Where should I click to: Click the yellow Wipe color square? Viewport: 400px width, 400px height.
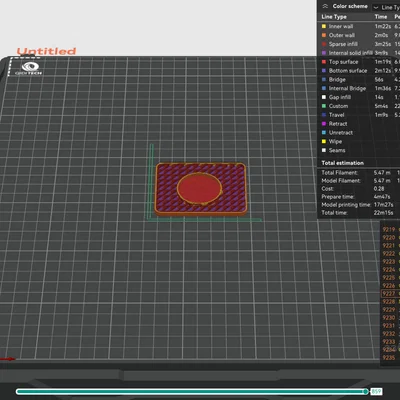pyautogui.click(x=324, y=141)
